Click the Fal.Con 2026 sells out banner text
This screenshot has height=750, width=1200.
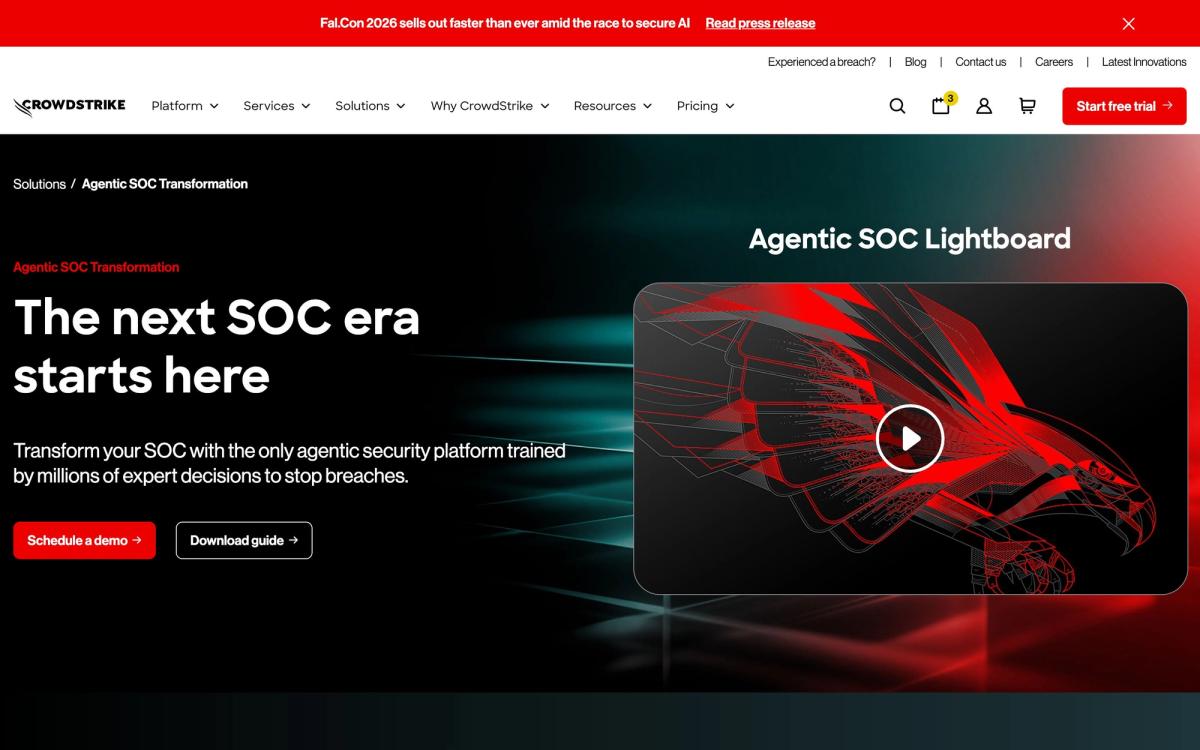(505, 23)
